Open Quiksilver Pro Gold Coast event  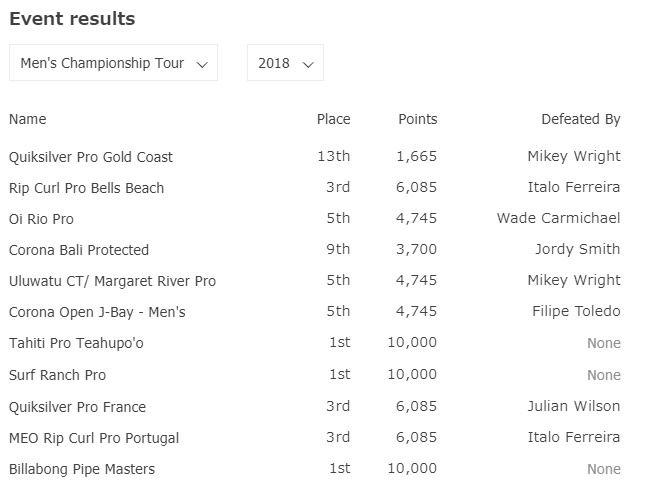coord(91,157)
